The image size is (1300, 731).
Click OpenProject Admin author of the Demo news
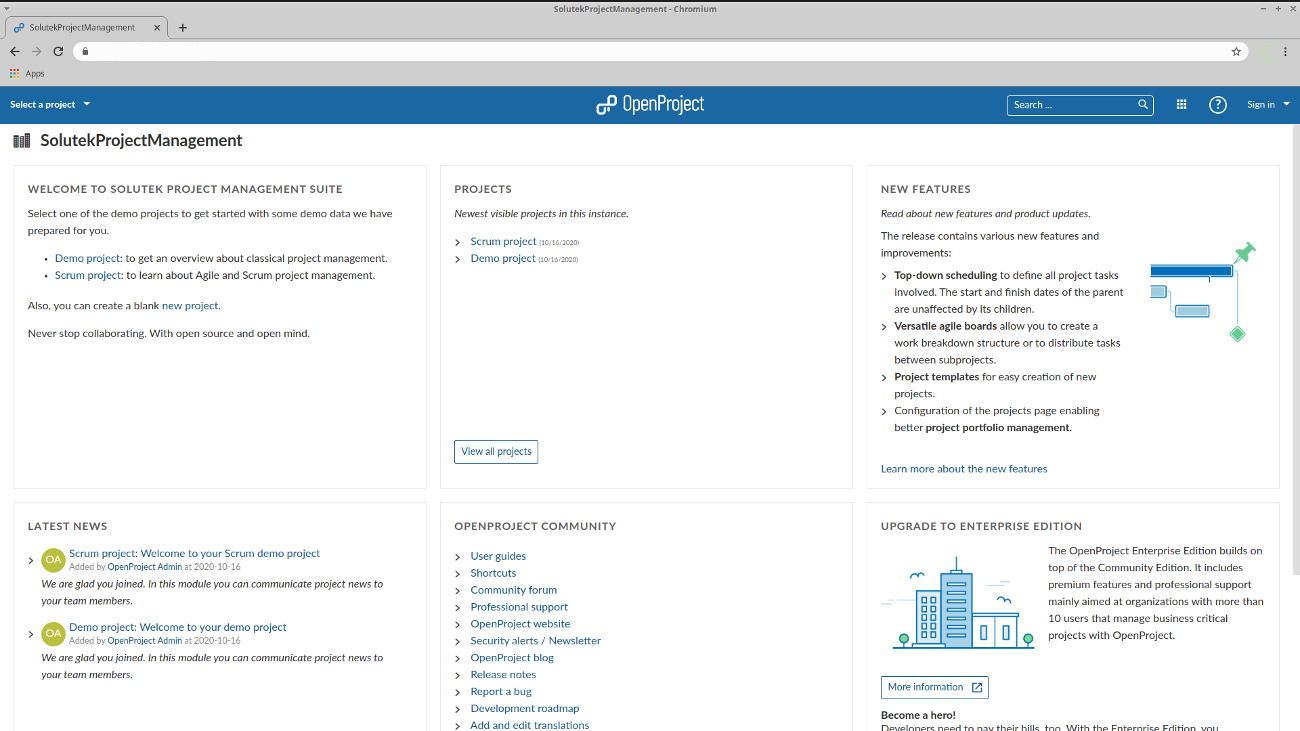145,641
